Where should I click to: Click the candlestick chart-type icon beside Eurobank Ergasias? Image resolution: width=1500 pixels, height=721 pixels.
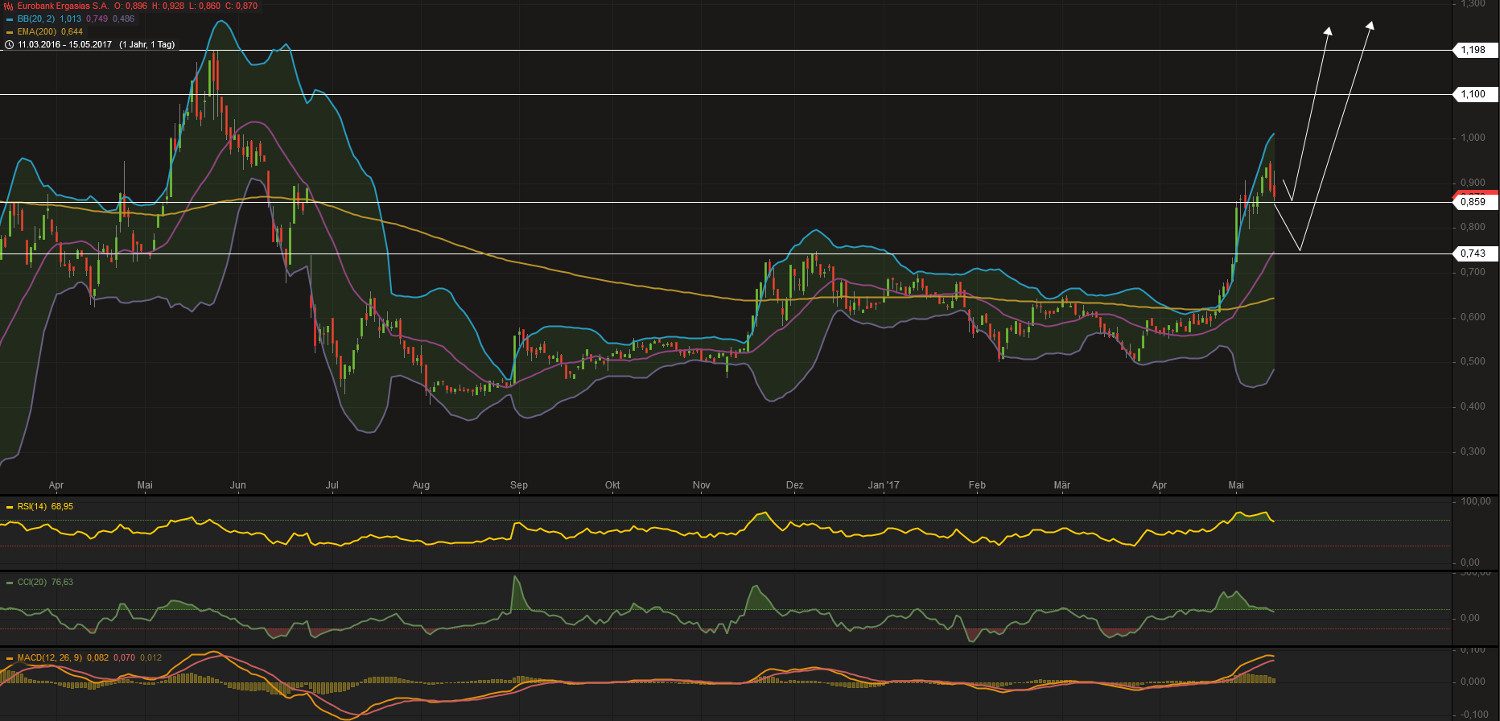point(8,6)
